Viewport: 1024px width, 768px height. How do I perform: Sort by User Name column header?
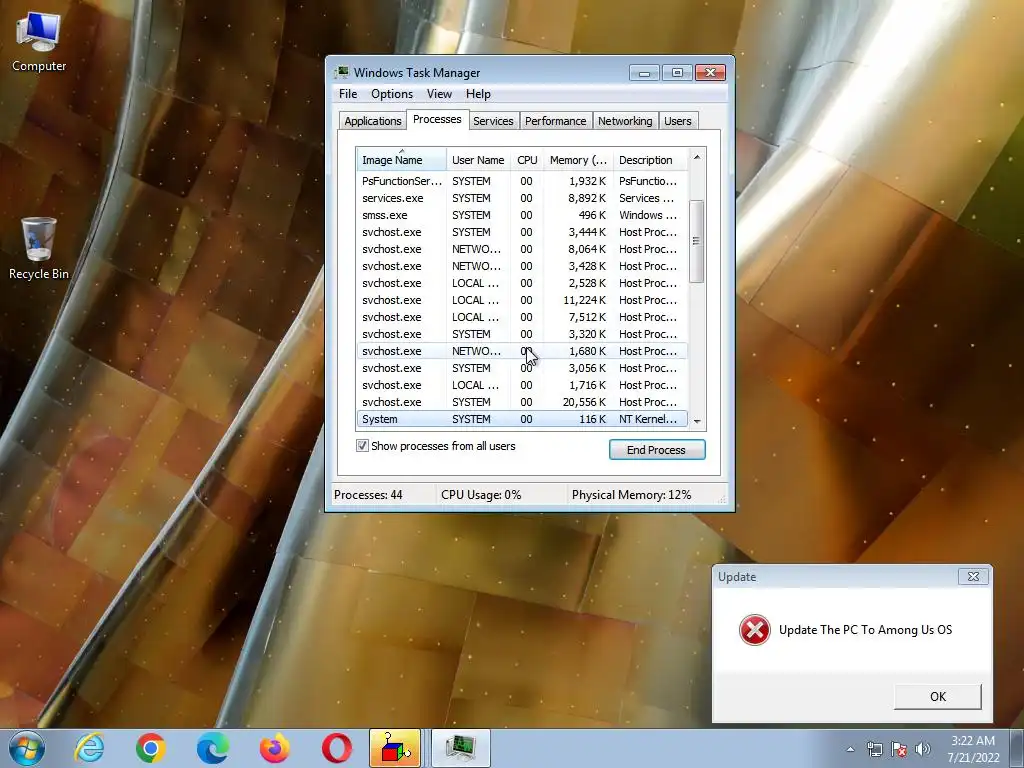tap(479, 160)
